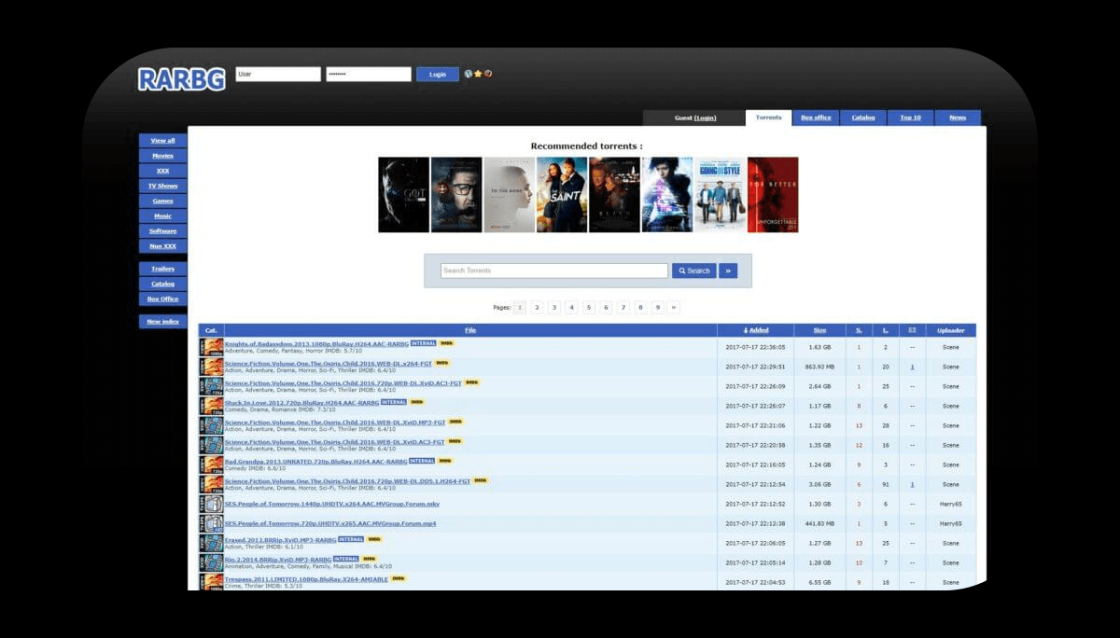Open category icon for Rio.2.2014 row
This screenshot has height=638, width=1120.
click(x=211, y=563)
